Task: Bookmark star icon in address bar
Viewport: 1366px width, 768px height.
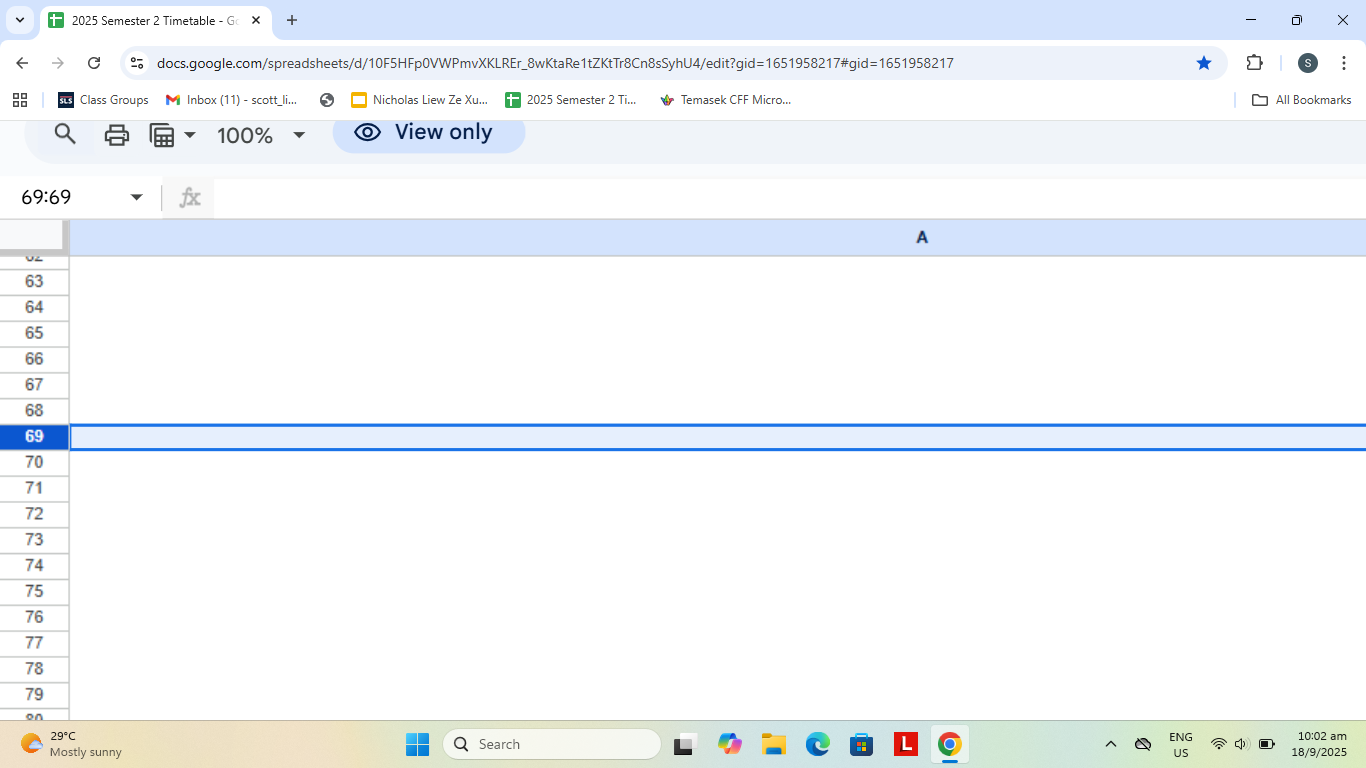Action: [1204, 63]
